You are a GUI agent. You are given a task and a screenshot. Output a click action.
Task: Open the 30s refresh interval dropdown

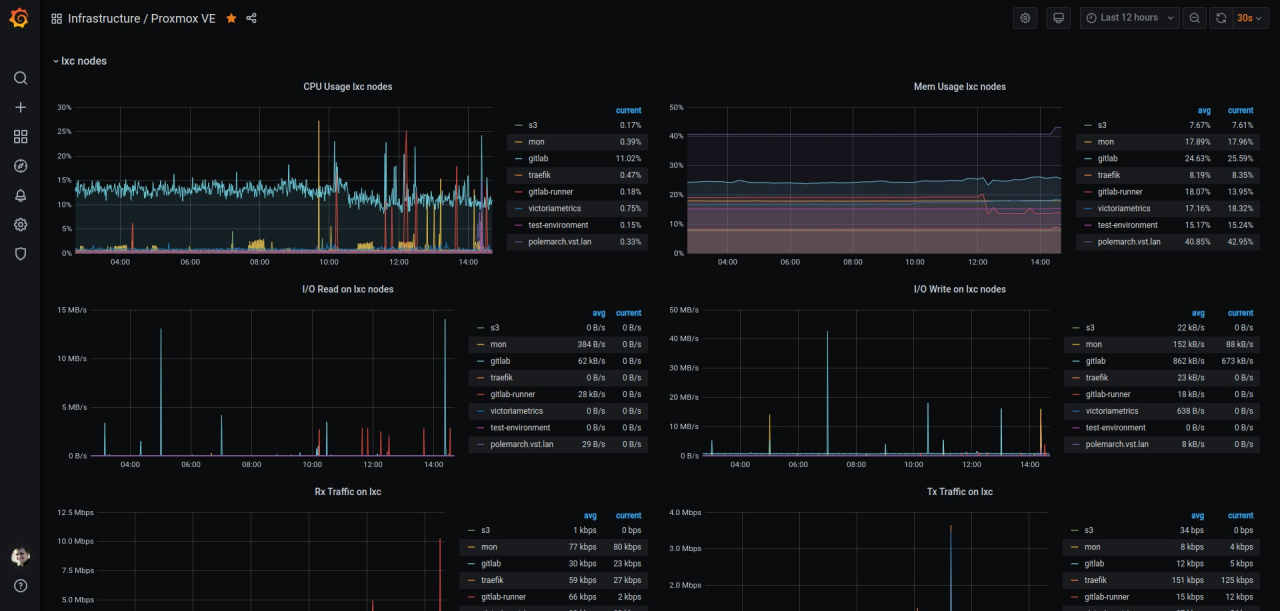click(1251, 18)
